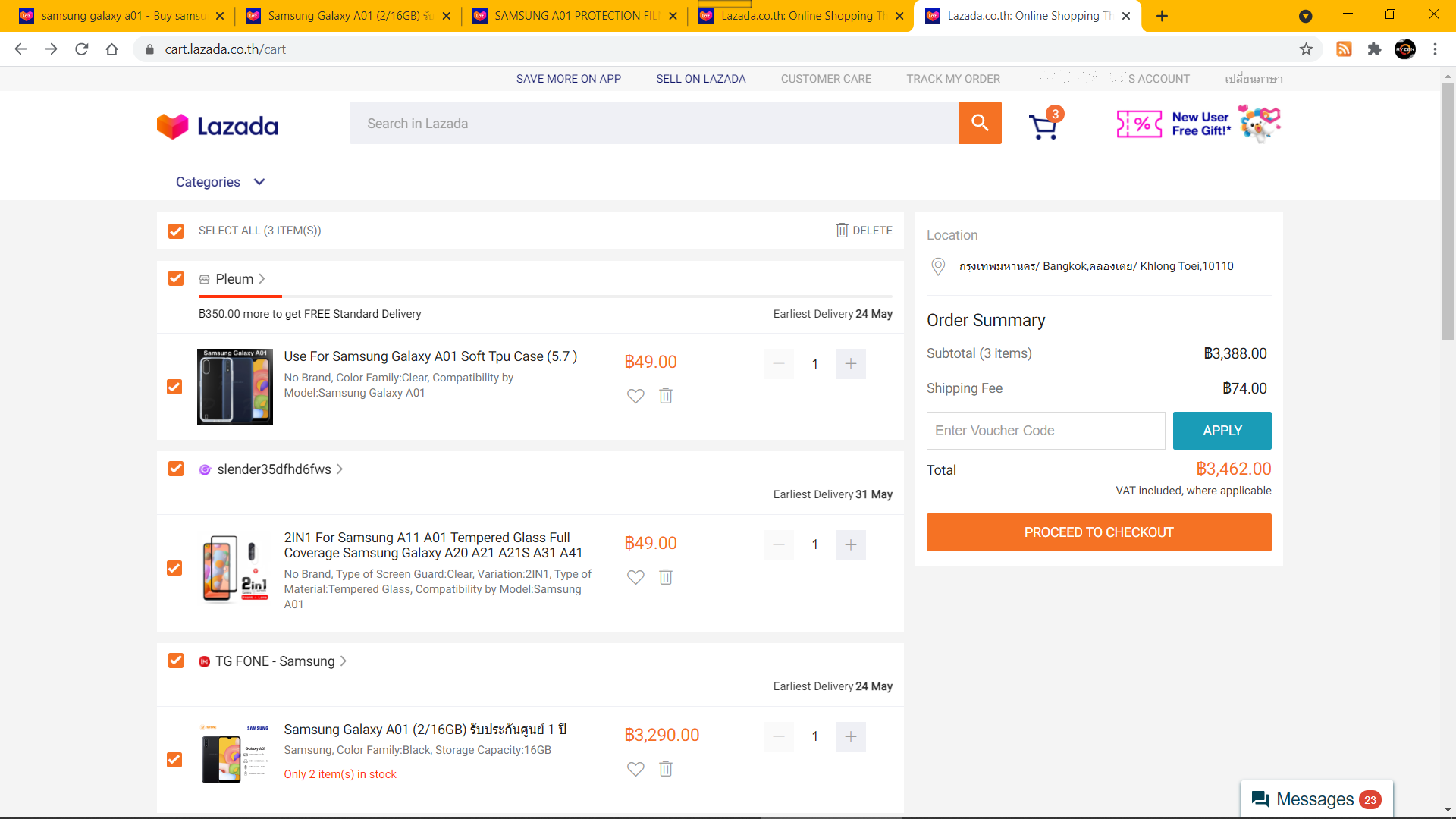
Task: Open the Soft Tpu Case product thumbnail
Action: pos(235,387)
